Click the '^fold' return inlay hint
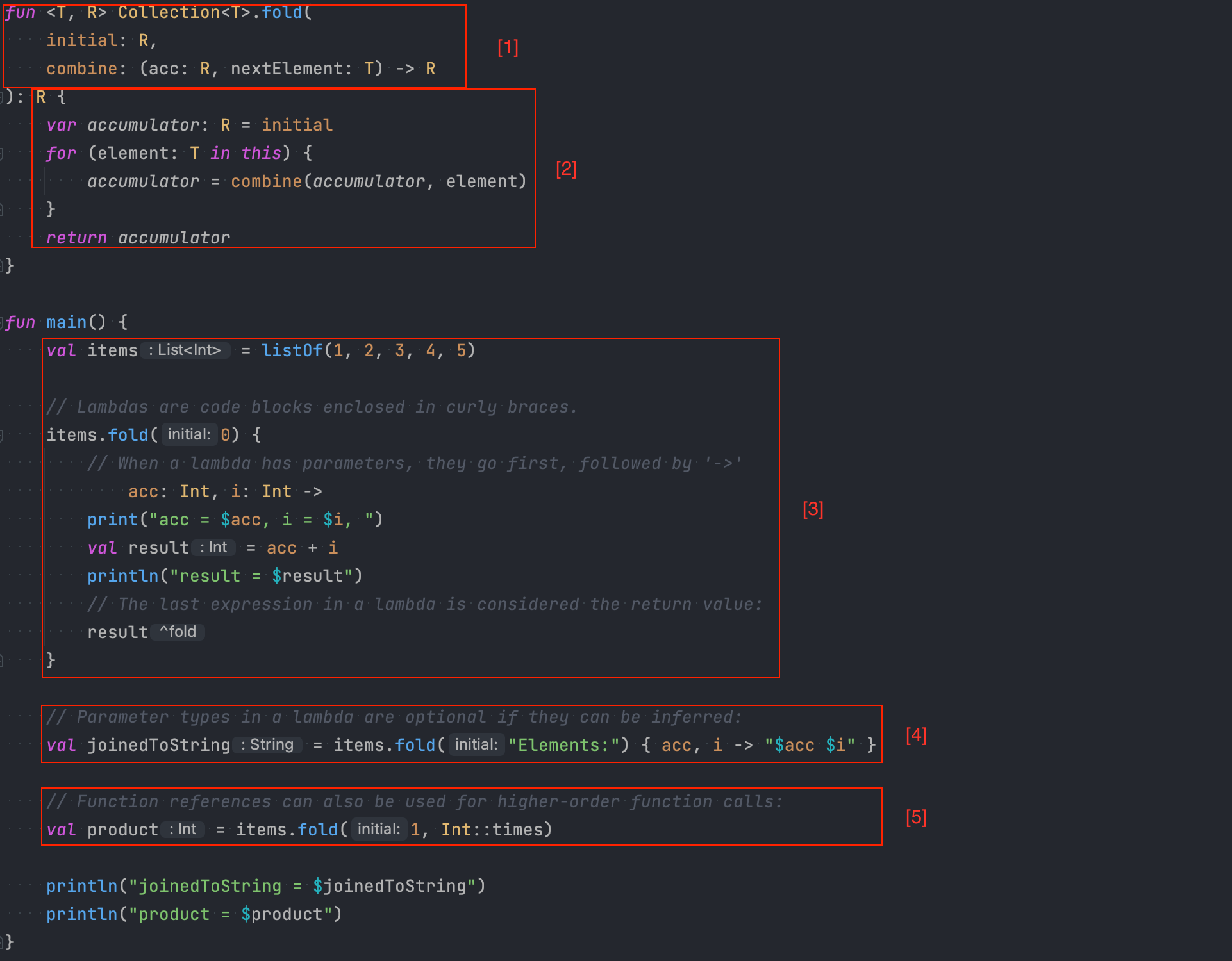This screenshot has height=961, width=1232. pos(178,632)
